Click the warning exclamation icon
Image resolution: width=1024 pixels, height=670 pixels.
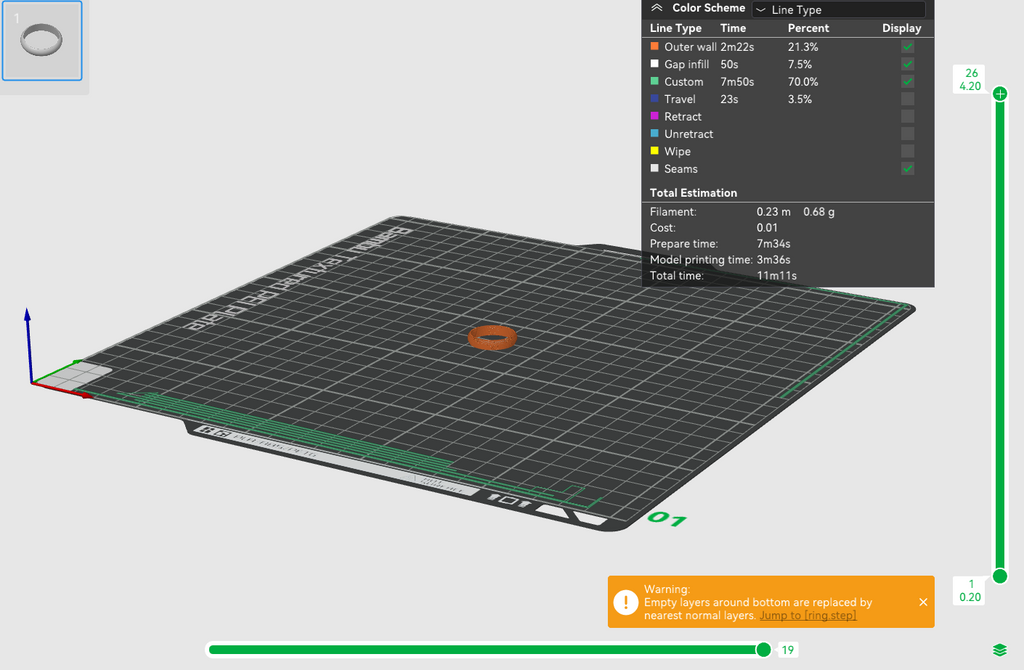[x=626, y=602]
